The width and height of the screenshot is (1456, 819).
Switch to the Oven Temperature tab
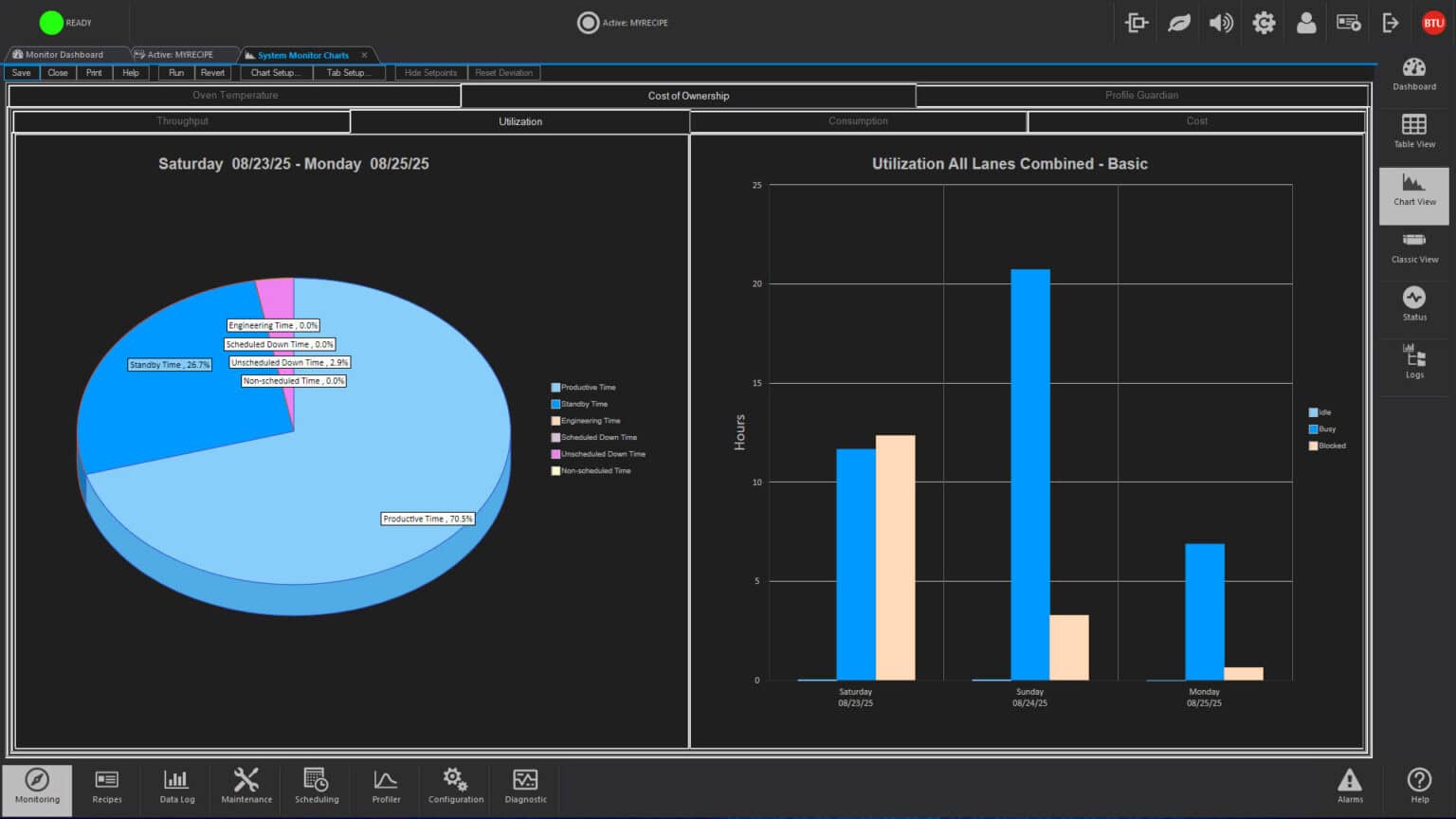[235, 96]
